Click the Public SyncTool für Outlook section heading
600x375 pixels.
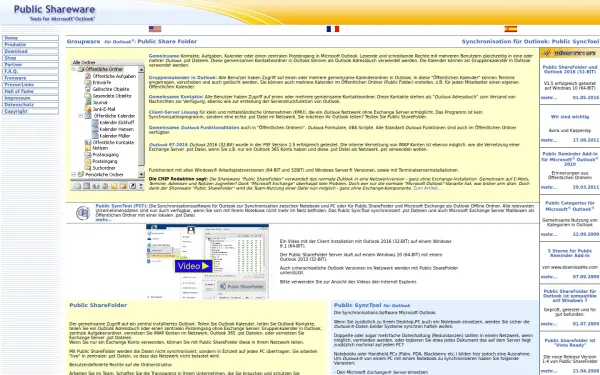click(372, 305)
